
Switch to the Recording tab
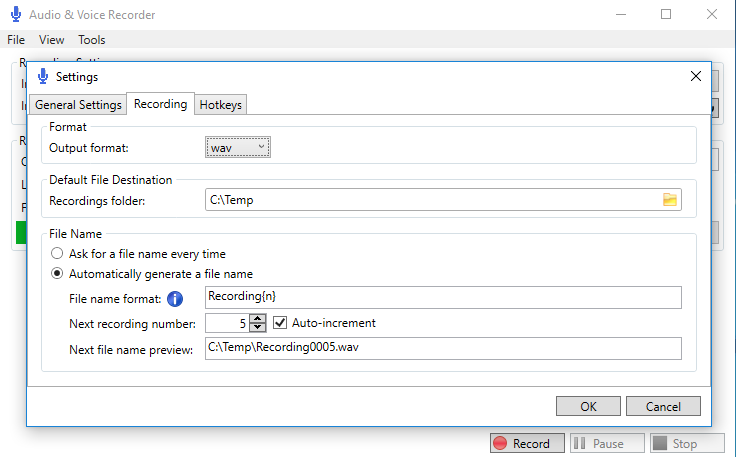[x=160, y=104]
